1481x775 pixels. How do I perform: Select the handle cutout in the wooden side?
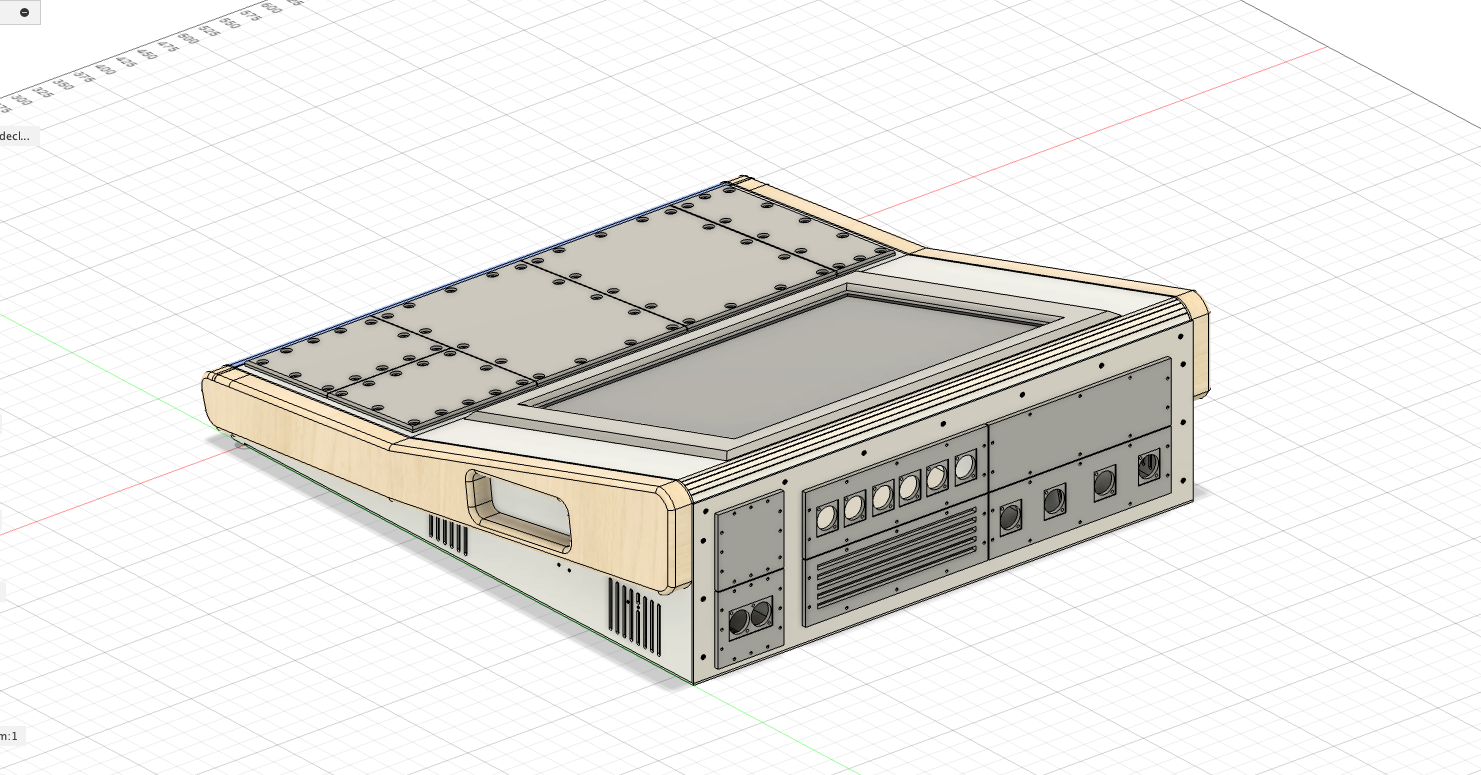pos(518,510)
